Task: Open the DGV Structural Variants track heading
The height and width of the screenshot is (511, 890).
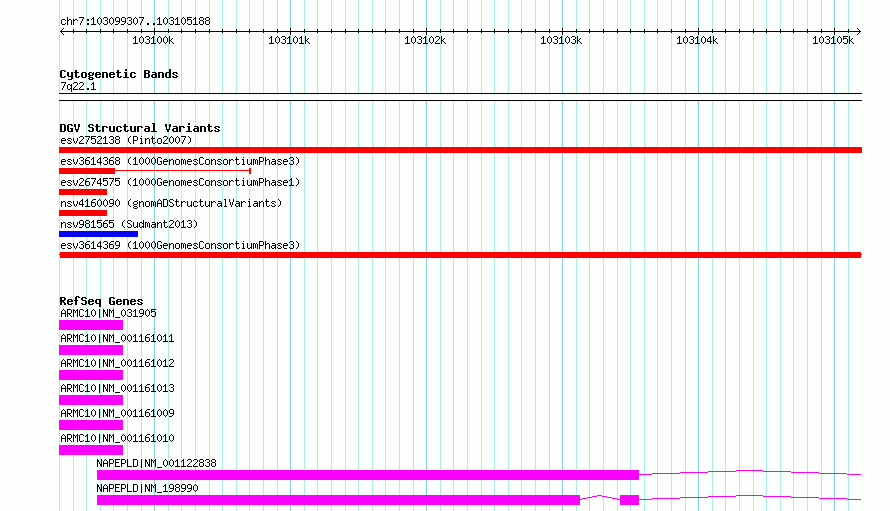Action: tap(140, 128)
